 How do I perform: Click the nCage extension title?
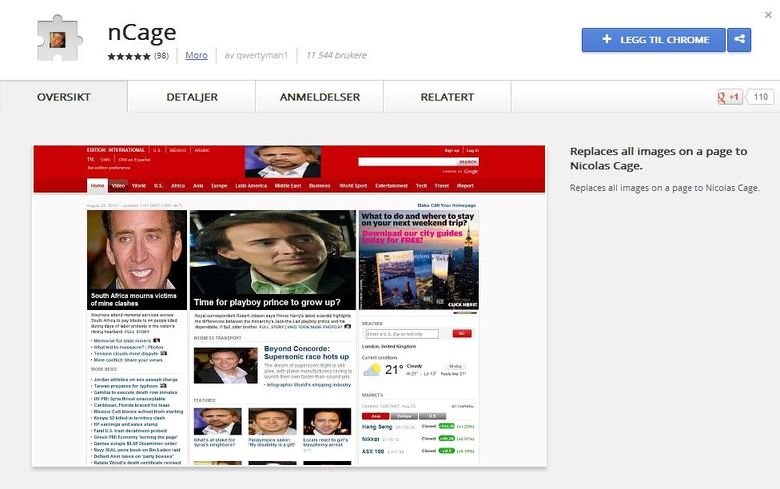(x=142, y=32)
